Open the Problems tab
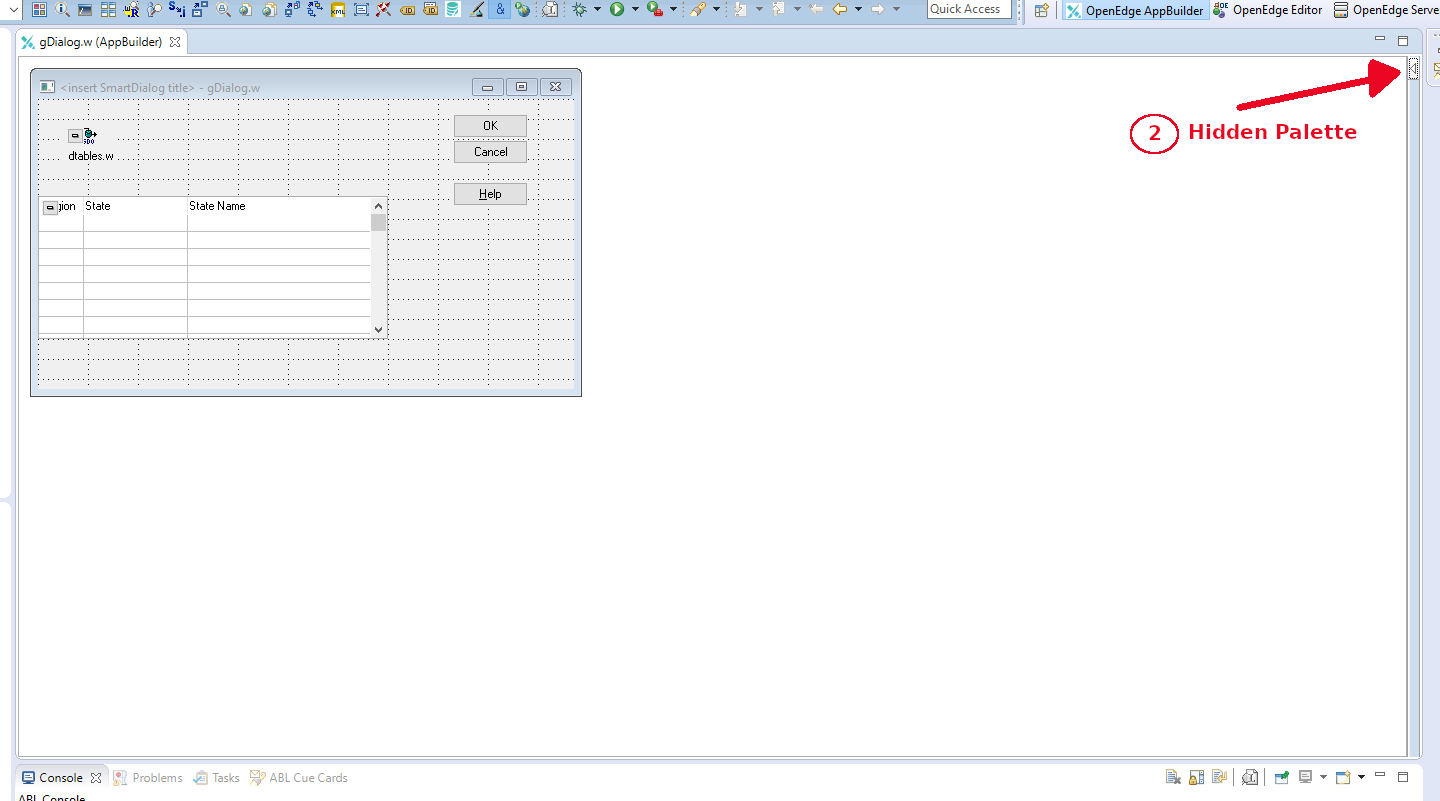The height and width of the screenshot is (801, 1440). 148,778
